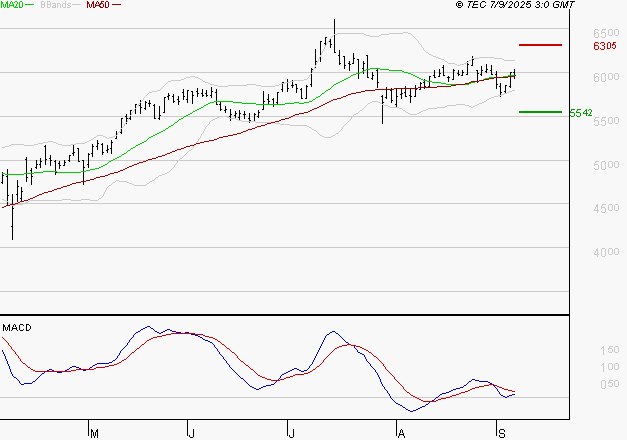Select the MA60 legend label
Screen dimensions: 627x440
98,5
